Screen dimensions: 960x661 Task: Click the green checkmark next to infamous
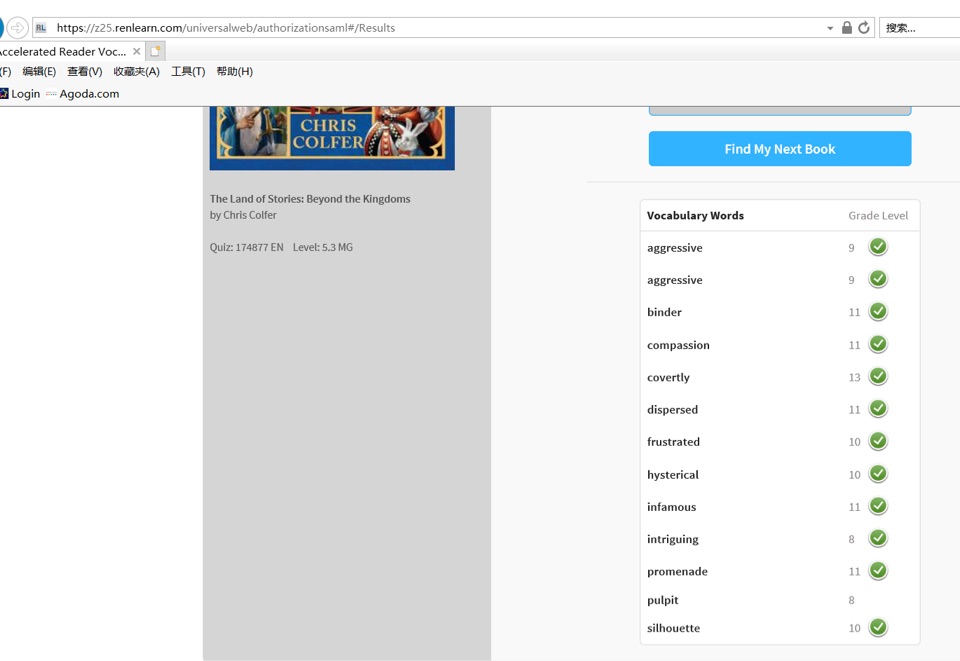pyautogui.click(x=878, y=506)
